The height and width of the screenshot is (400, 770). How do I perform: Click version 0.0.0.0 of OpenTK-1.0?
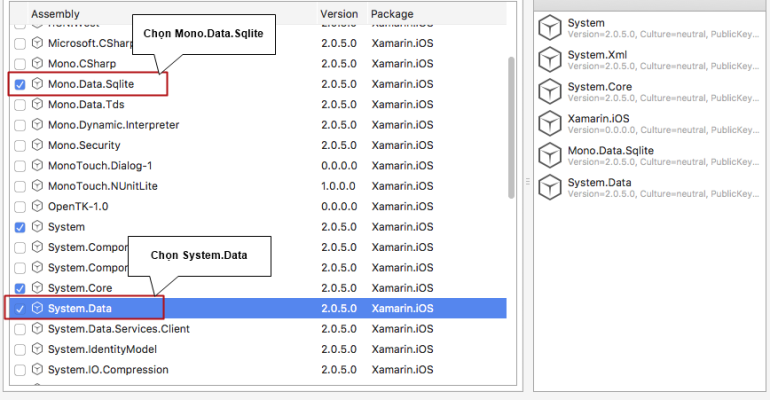pyautogui.click(x=339, y=207)
